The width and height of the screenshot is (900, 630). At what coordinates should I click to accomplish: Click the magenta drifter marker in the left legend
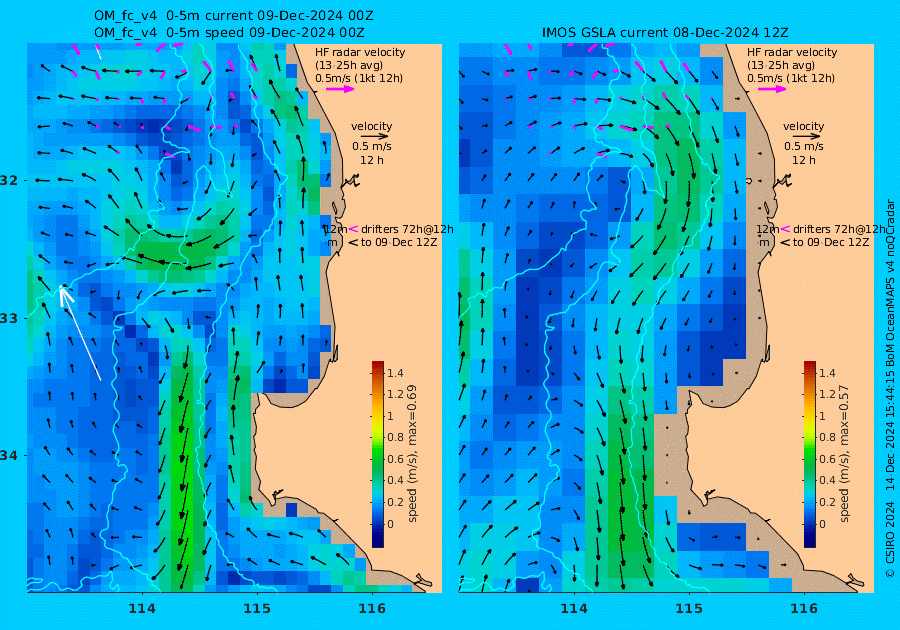[x=353, y=229]
